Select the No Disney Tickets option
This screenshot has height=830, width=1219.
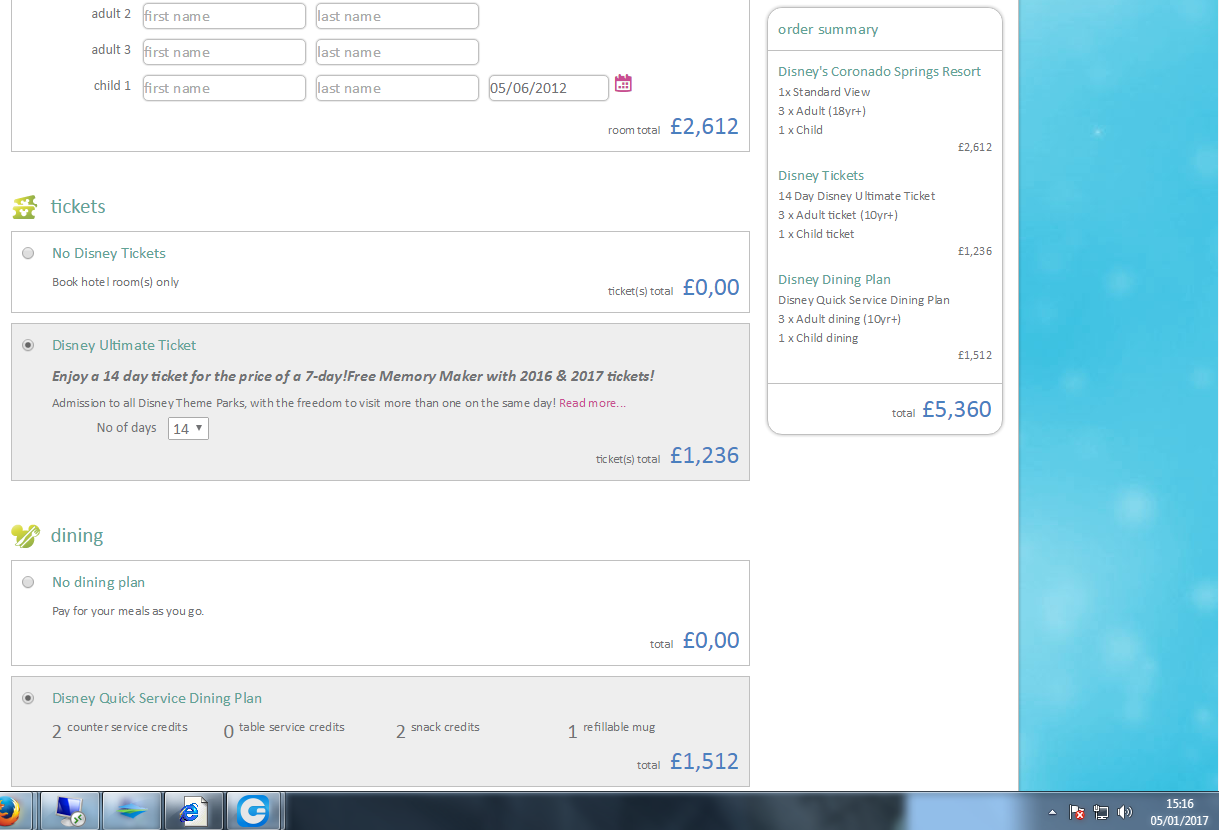click(x=28, y=253)
